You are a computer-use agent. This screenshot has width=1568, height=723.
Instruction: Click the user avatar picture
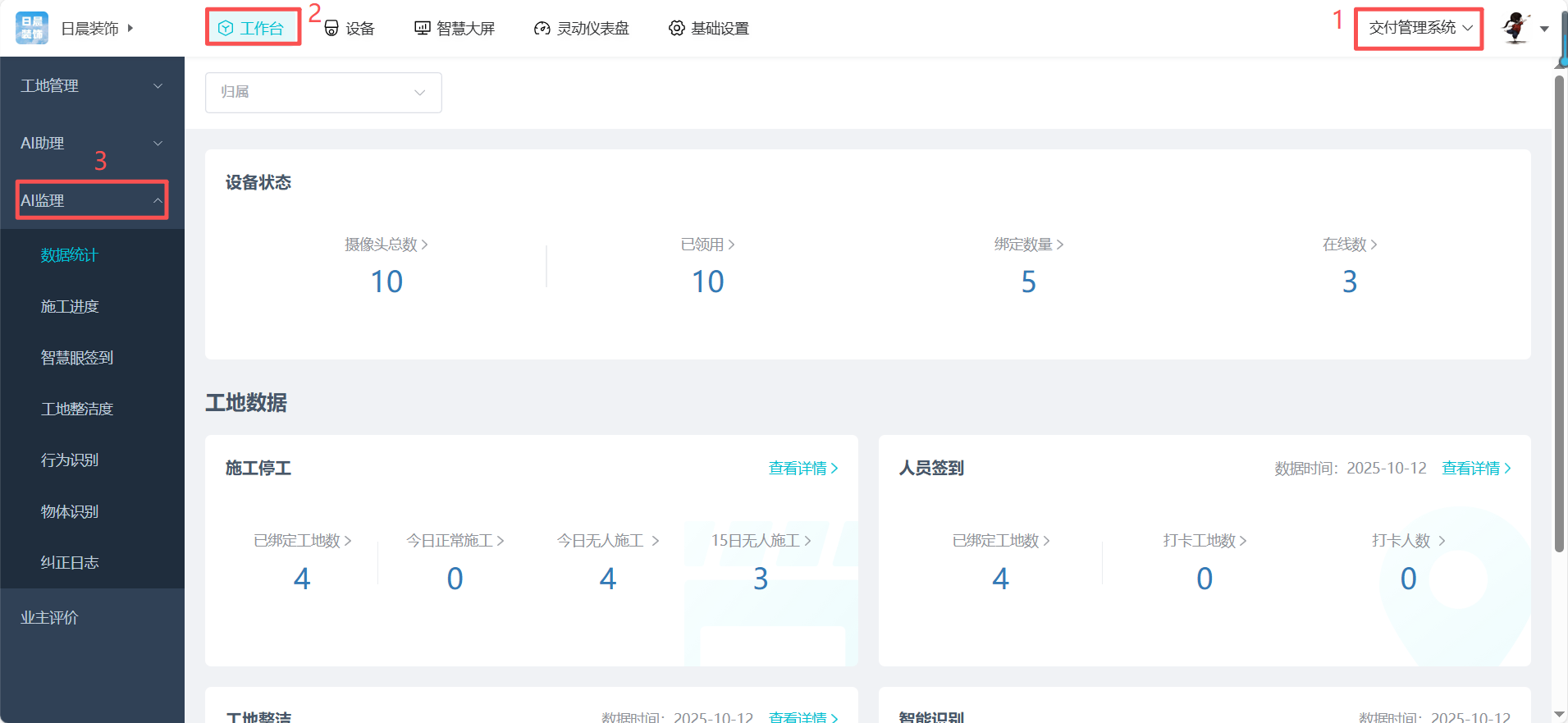(1515, 28)
